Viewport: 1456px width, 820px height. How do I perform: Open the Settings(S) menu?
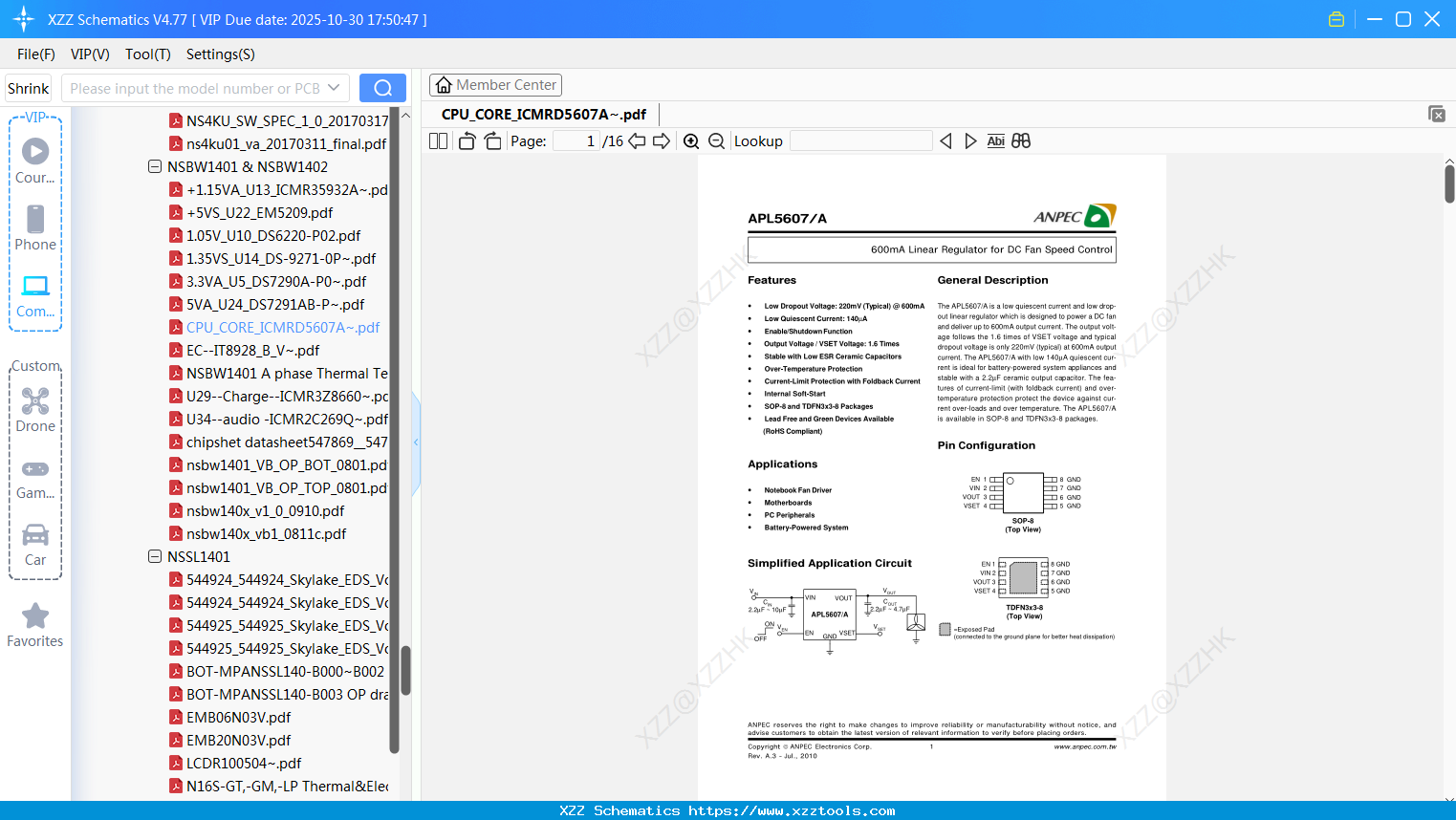pos(221,54)
